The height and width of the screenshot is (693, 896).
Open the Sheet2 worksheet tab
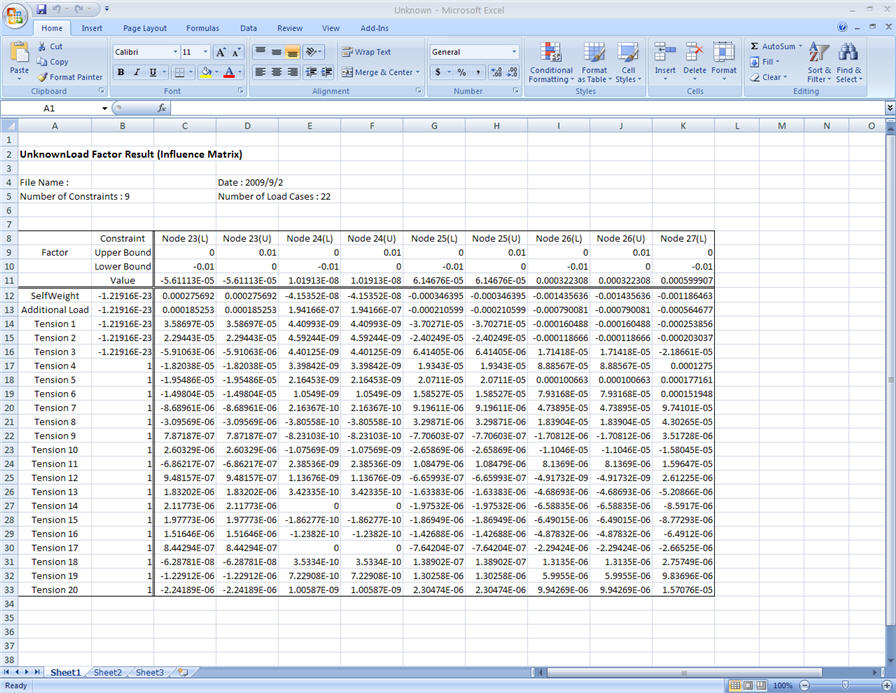click(108, 673)
